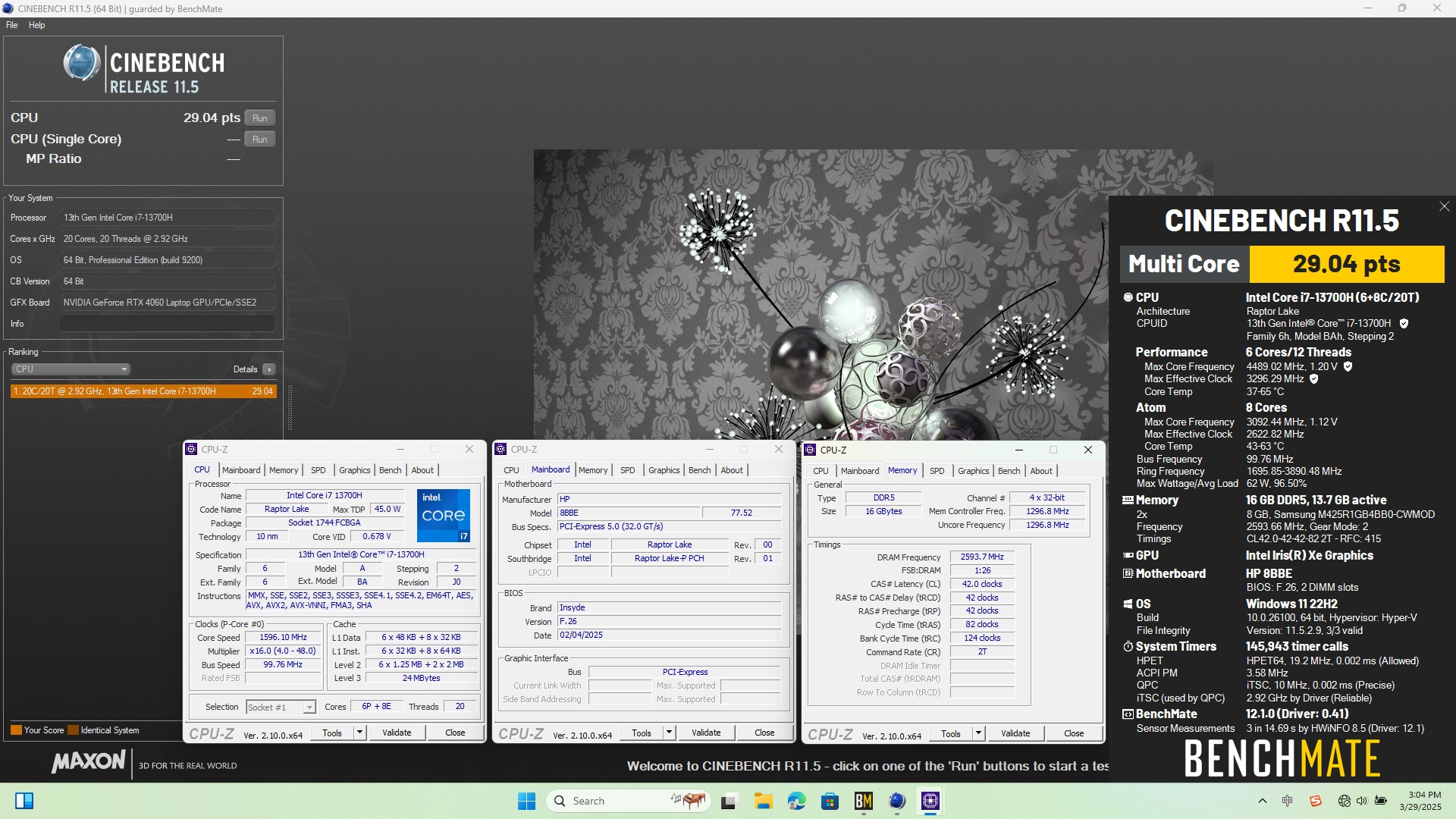Open Graphics tab in the middle CPU-Z window
The width and height of the screenshot is (1456, 819).
(664, 470)
